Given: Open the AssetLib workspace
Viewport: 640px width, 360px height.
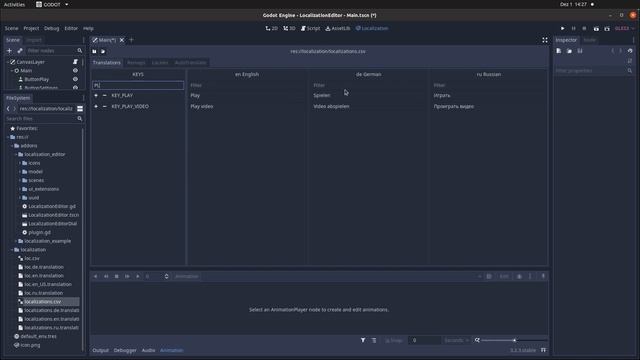Looking at the screenshot, I should (338, 29).
